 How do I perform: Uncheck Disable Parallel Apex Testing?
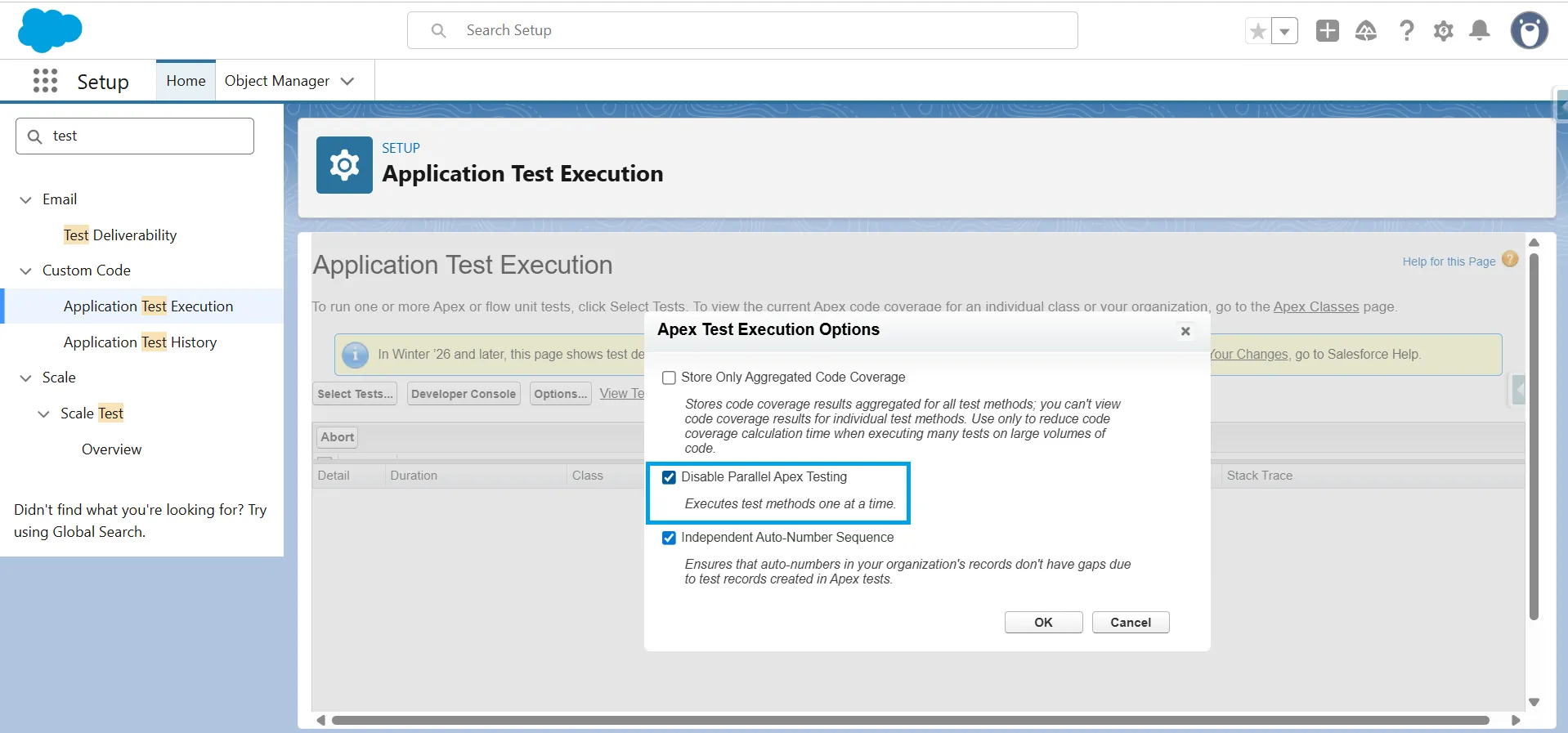(669, 477)
